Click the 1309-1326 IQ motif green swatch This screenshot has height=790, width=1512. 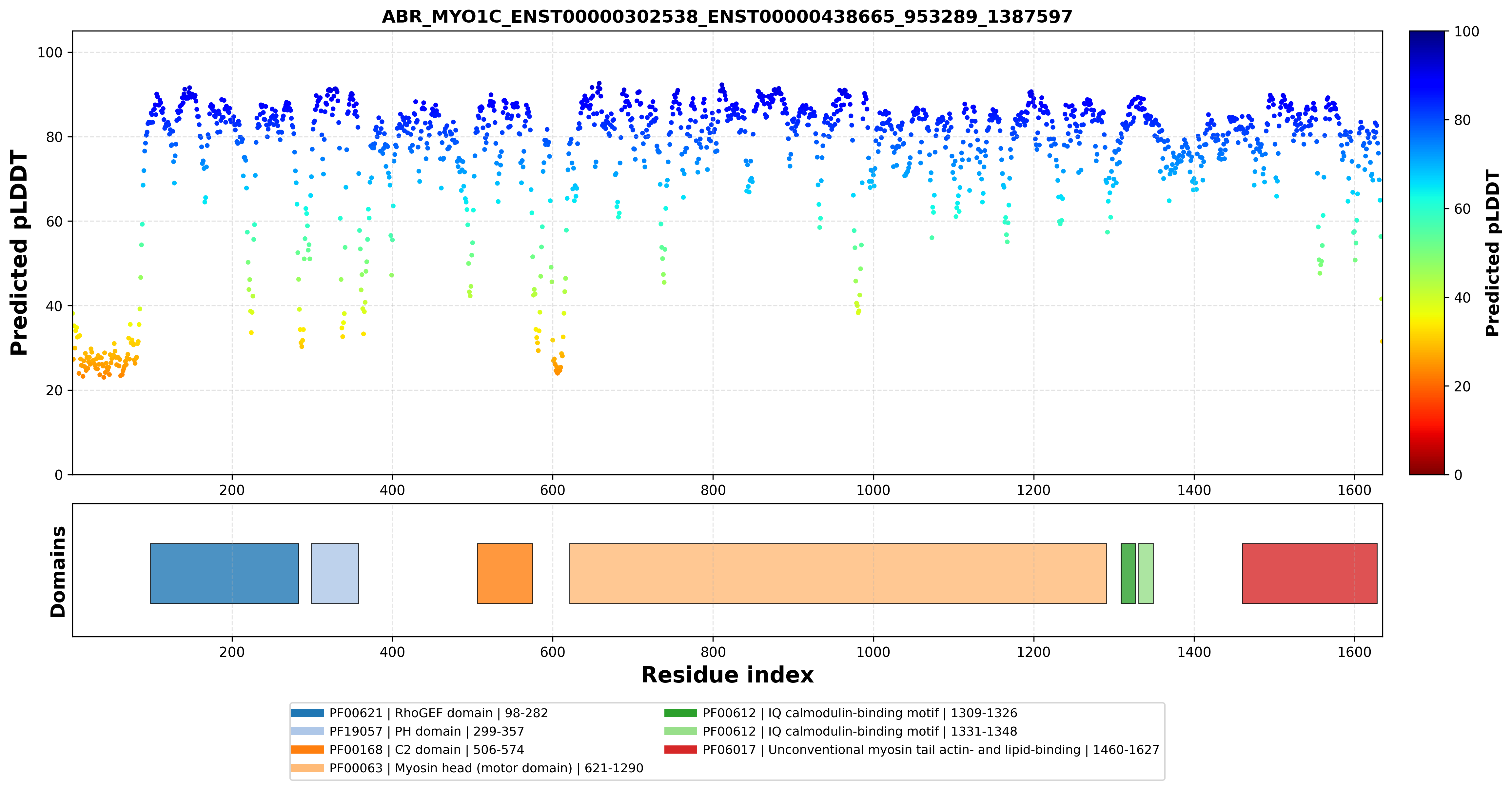click(681, 713)
